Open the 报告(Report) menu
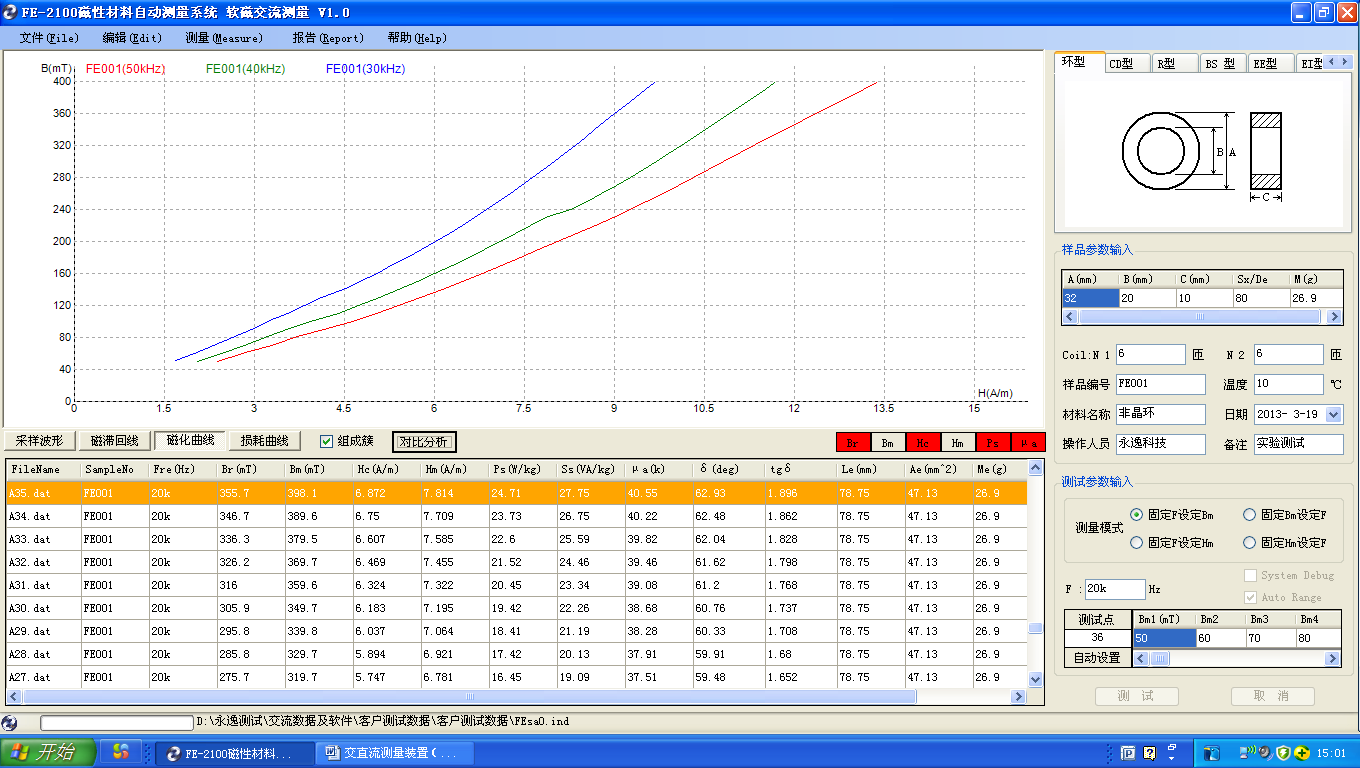Screen dimensions: 1360x768 pyautogui.click(x=328, y=38)
